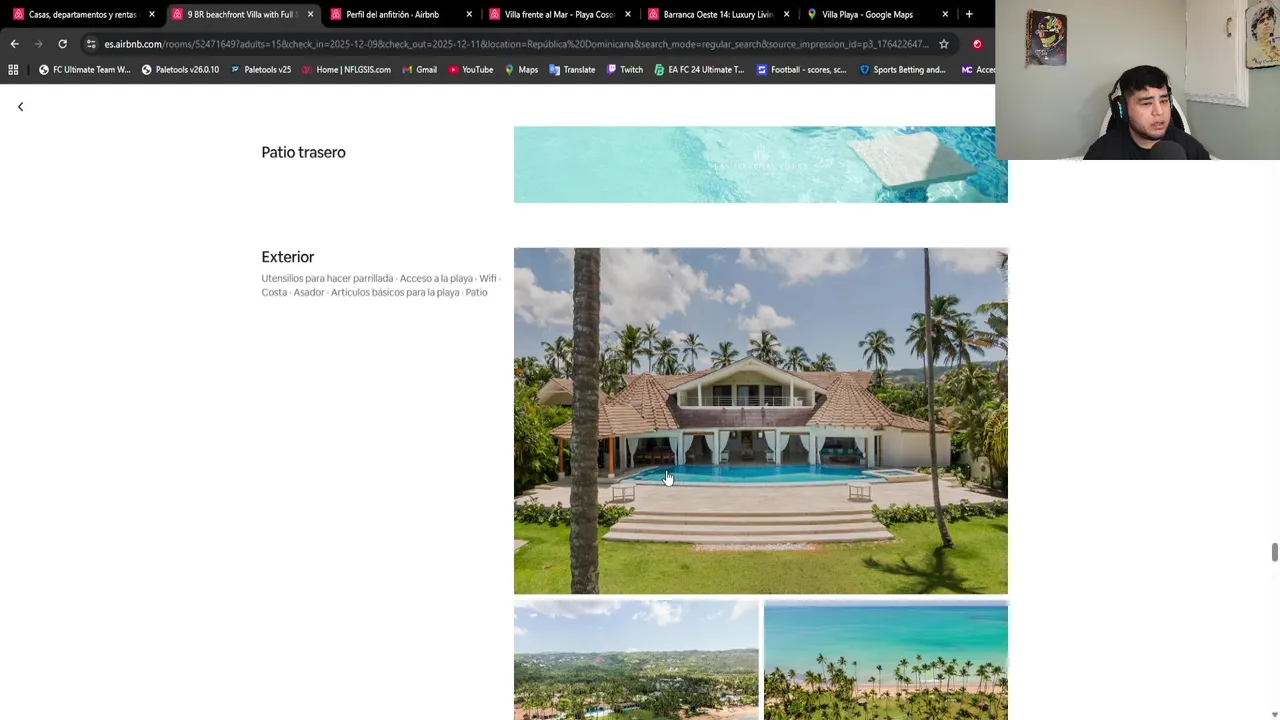Screen dimensions: 1280x720
Task: Reload the page with the refresh icon
Action: coord(62,44)
